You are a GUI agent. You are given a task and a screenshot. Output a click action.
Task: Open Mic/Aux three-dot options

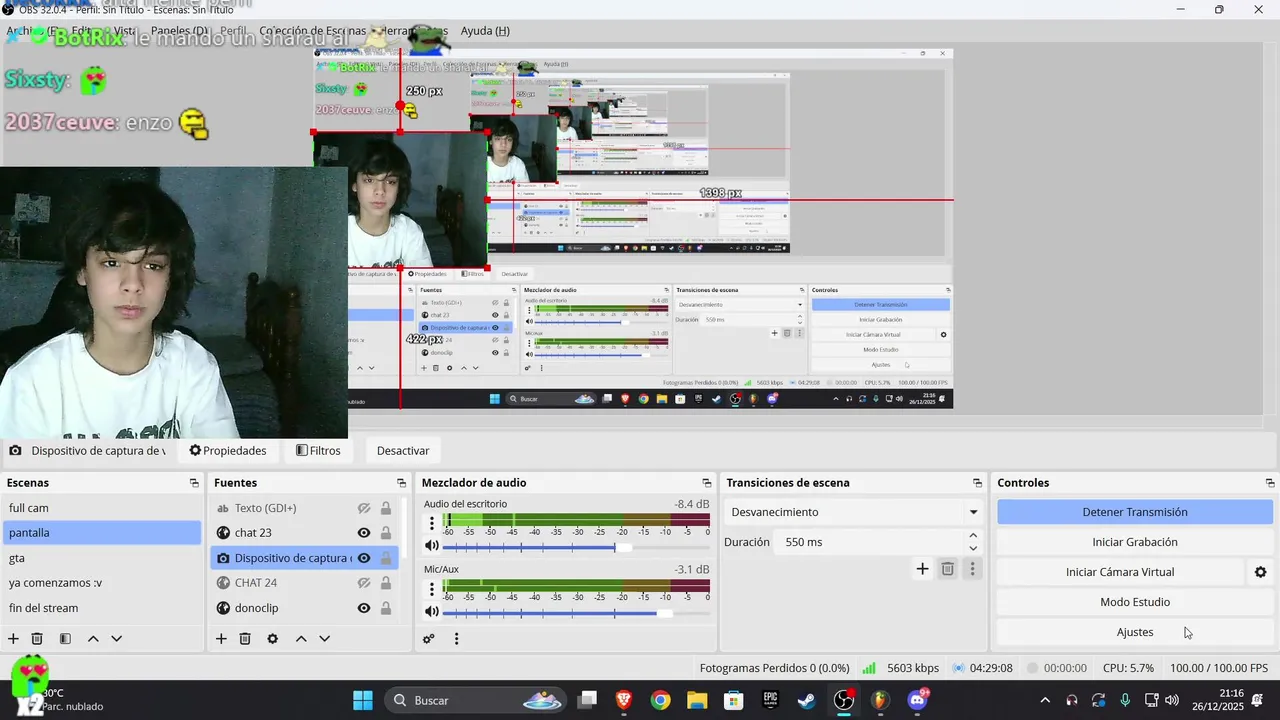pos(432,588)
